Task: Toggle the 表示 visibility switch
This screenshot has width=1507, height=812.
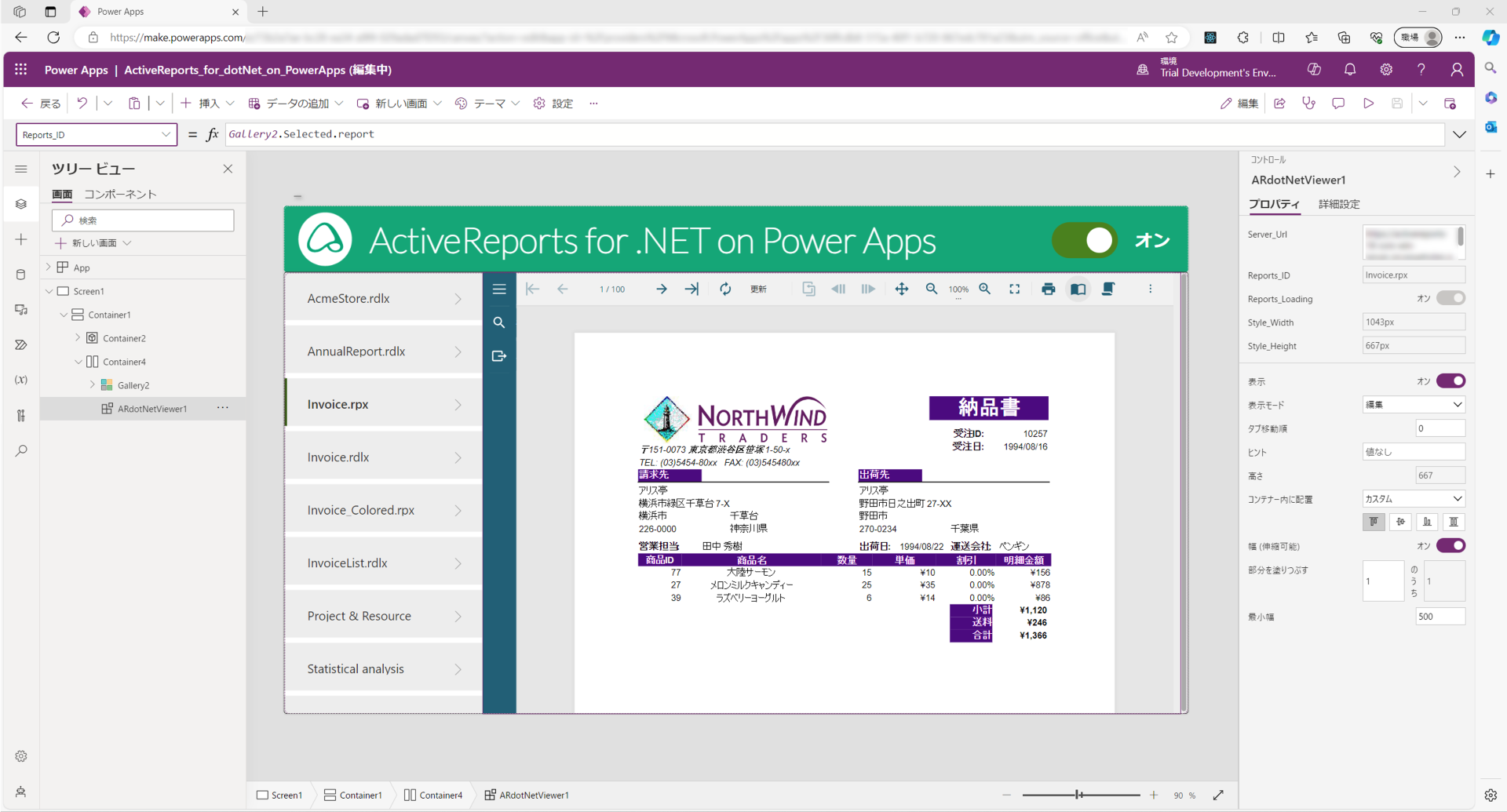Action: (1450, 381)
